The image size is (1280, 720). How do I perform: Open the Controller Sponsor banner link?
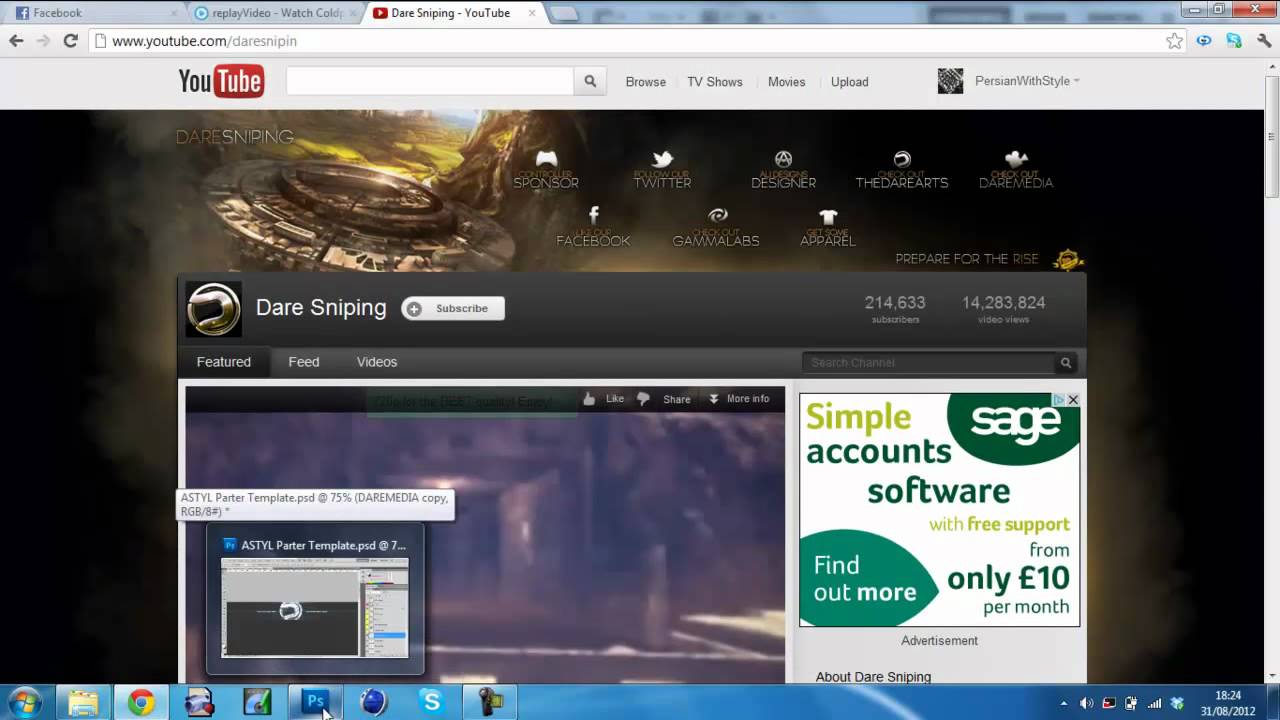(546, 170)
